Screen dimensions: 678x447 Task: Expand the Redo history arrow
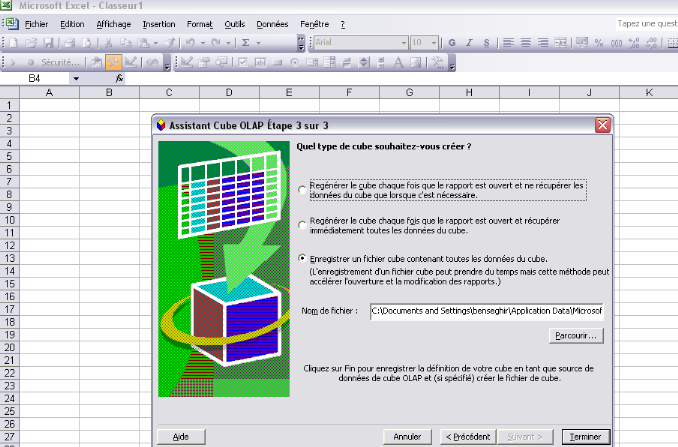[x=228, y=43]
